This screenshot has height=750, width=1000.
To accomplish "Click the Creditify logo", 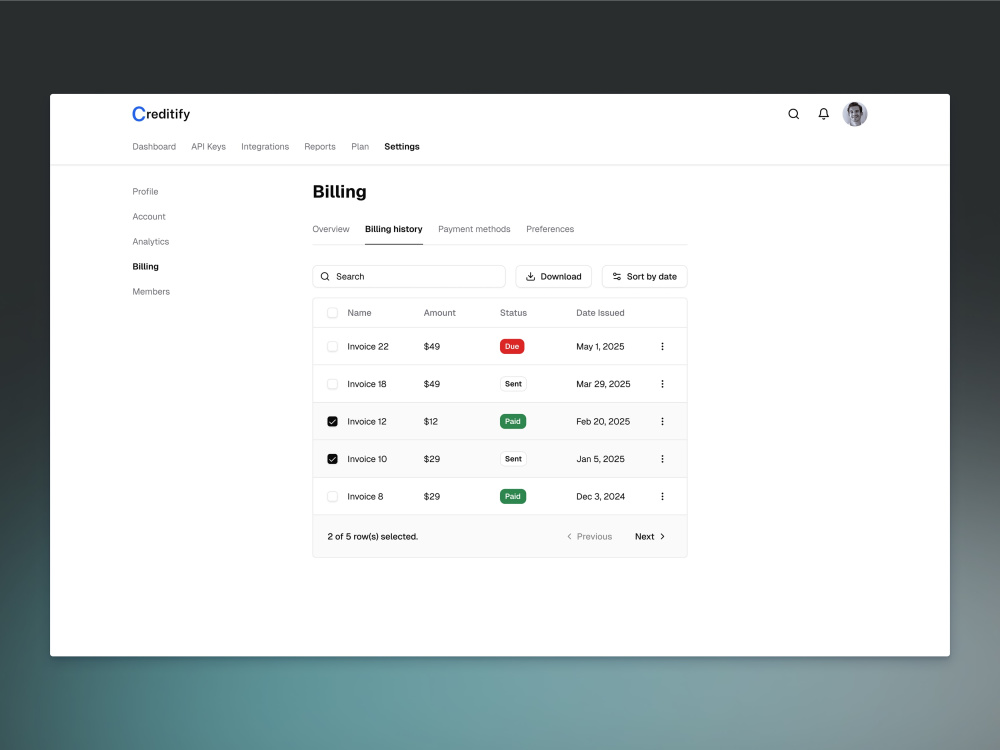I will click(x=161, y=114).
